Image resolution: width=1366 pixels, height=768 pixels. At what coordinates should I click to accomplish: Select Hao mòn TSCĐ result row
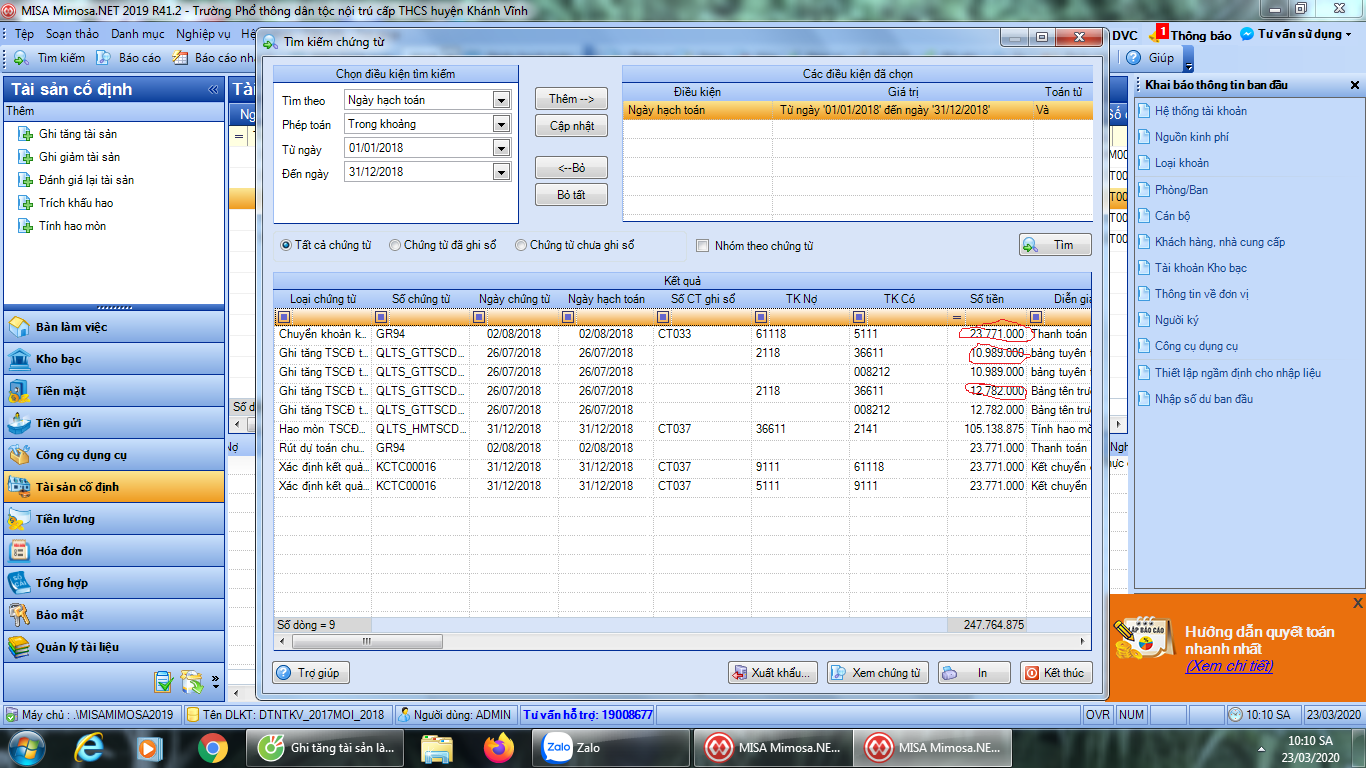pyautogui.click(x=682, y=429)
